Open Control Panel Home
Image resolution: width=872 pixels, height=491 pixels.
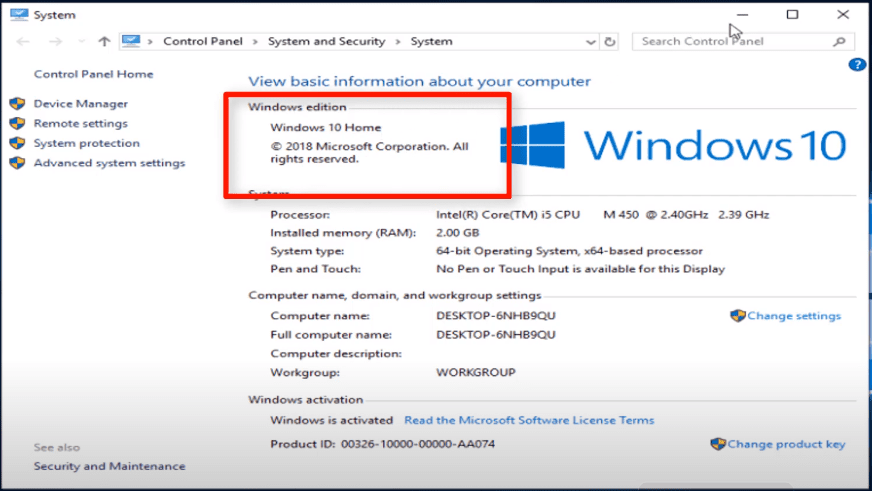point(93,74)
